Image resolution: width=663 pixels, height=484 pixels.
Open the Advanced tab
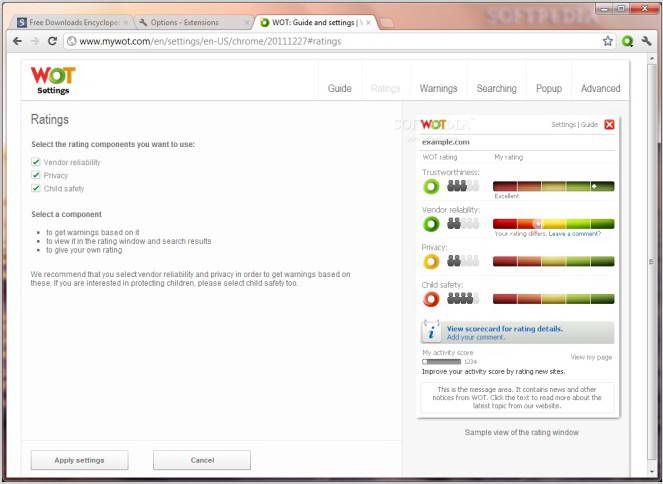pyautogui.click(x=600, y=88)
